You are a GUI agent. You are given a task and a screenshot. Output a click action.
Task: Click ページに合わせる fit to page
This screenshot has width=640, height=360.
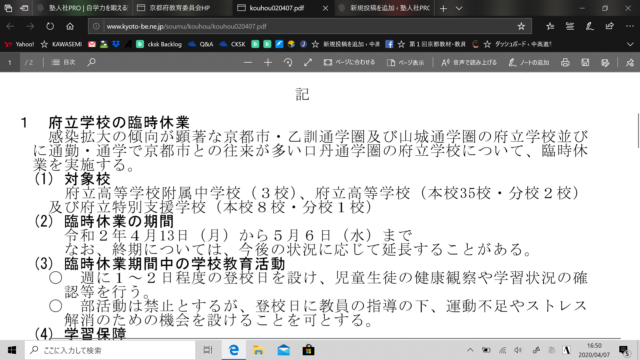pos(349,62)
